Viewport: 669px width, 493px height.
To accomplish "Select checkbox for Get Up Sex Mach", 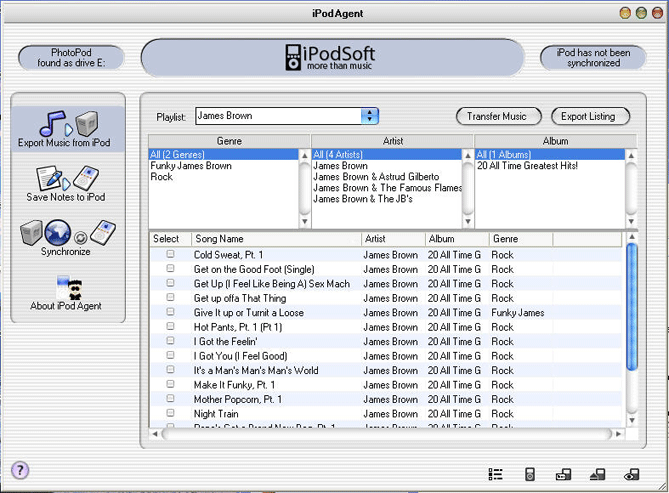I will click(170, 283).
